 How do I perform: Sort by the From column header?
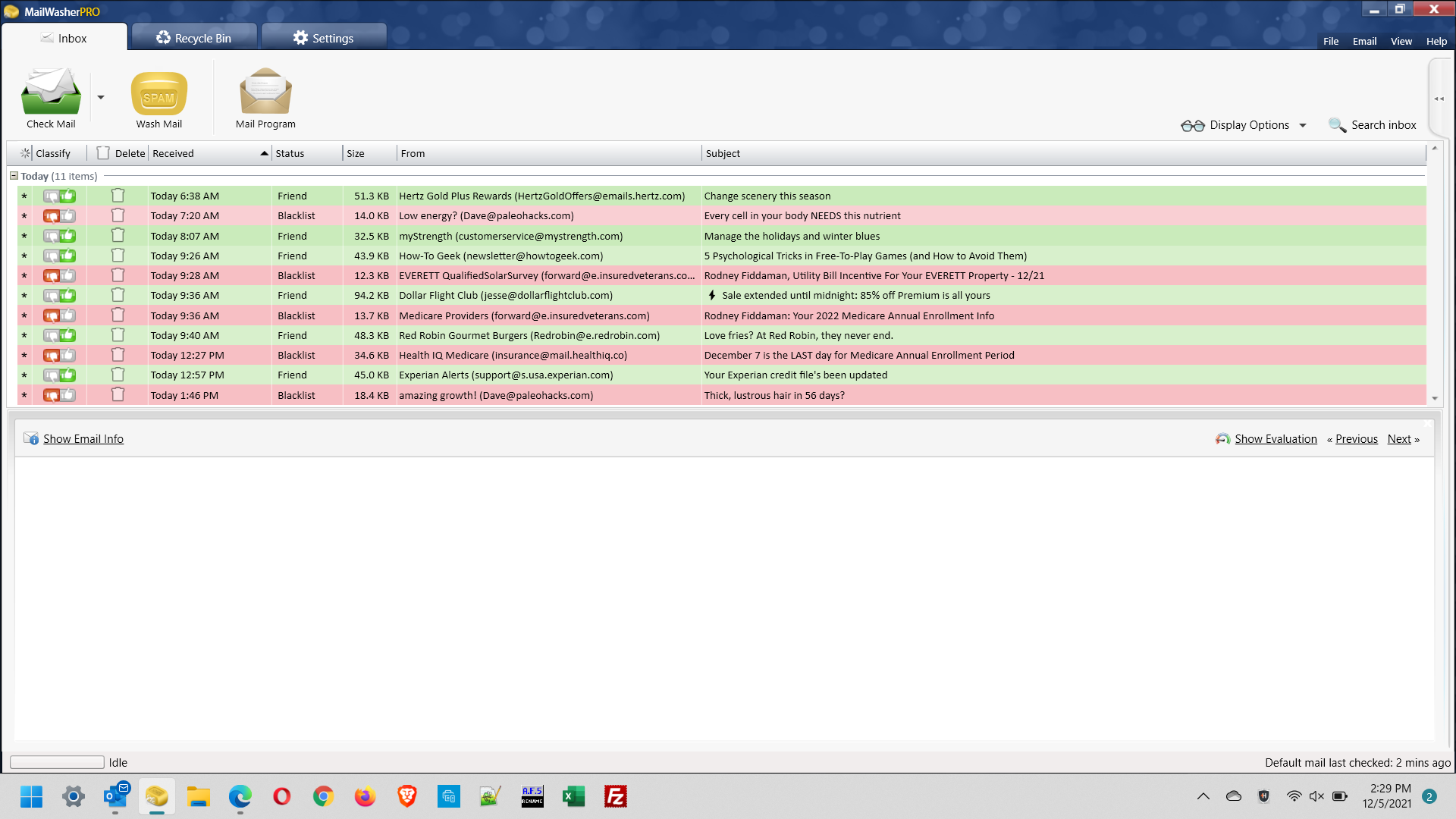(x=549, y=153)
